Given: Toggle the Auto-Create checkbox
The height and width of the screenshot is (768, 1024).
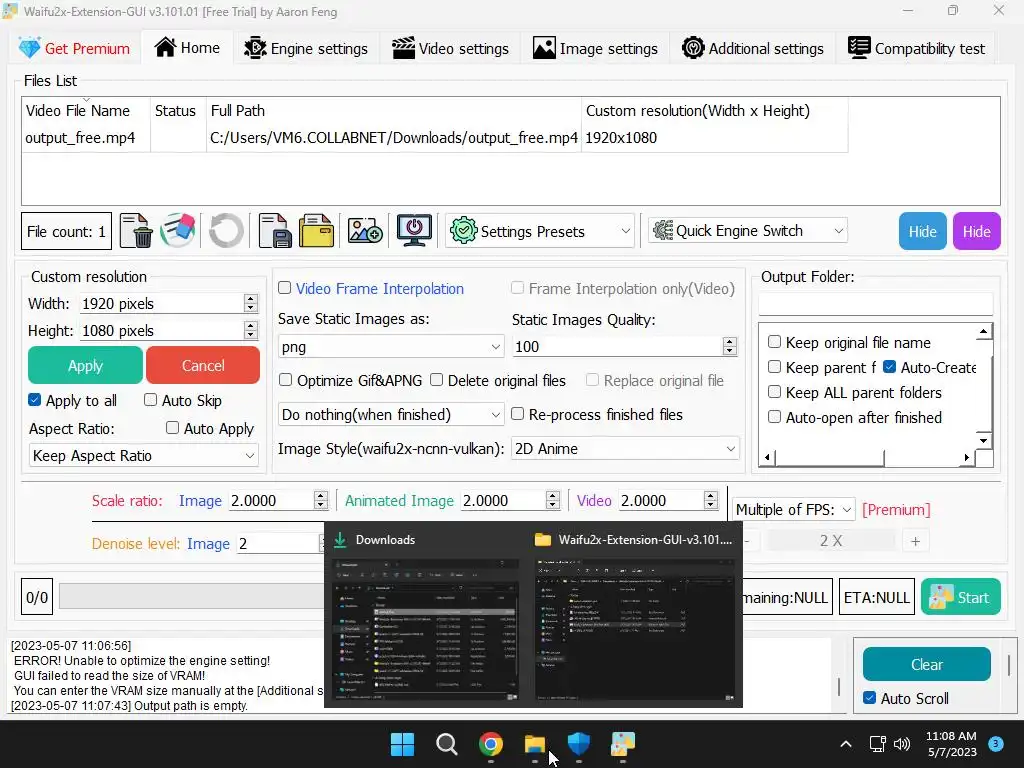Looking at the screenshot, I should pyautogui.click(x=889, y=367).
